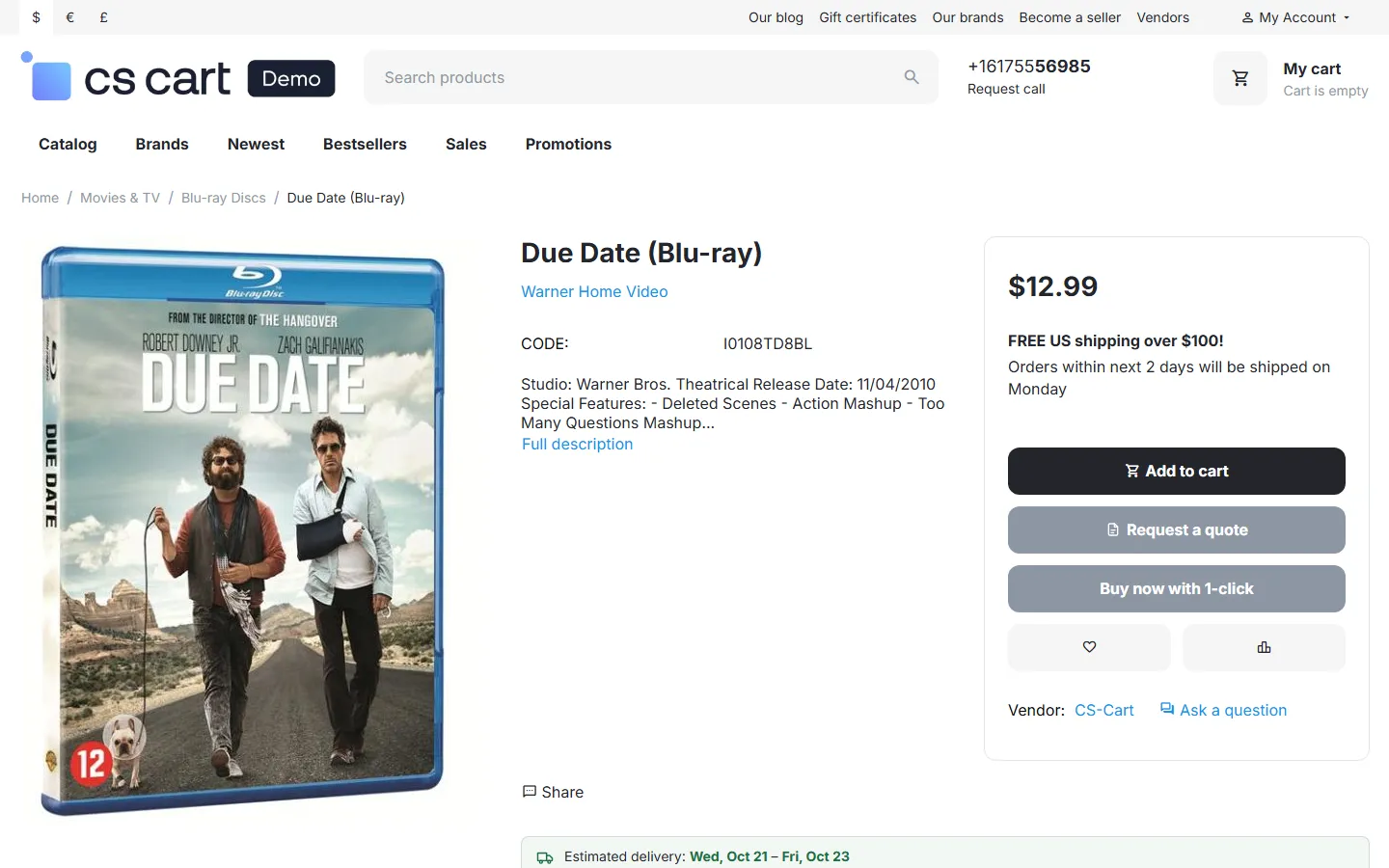Go to Blu-ray Discs breadcrumb
Screen dimensions: 1389x868
click(224, 198)
